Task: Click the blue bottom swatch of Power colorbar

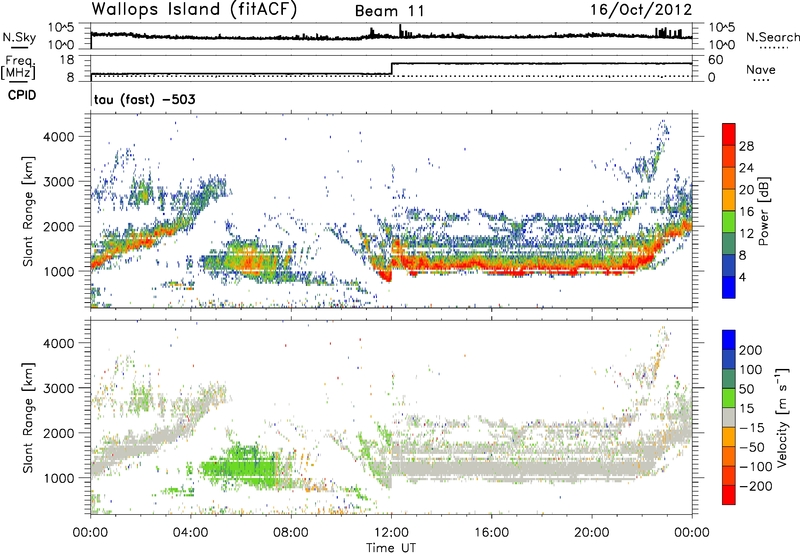Action: tap(729, 287)
